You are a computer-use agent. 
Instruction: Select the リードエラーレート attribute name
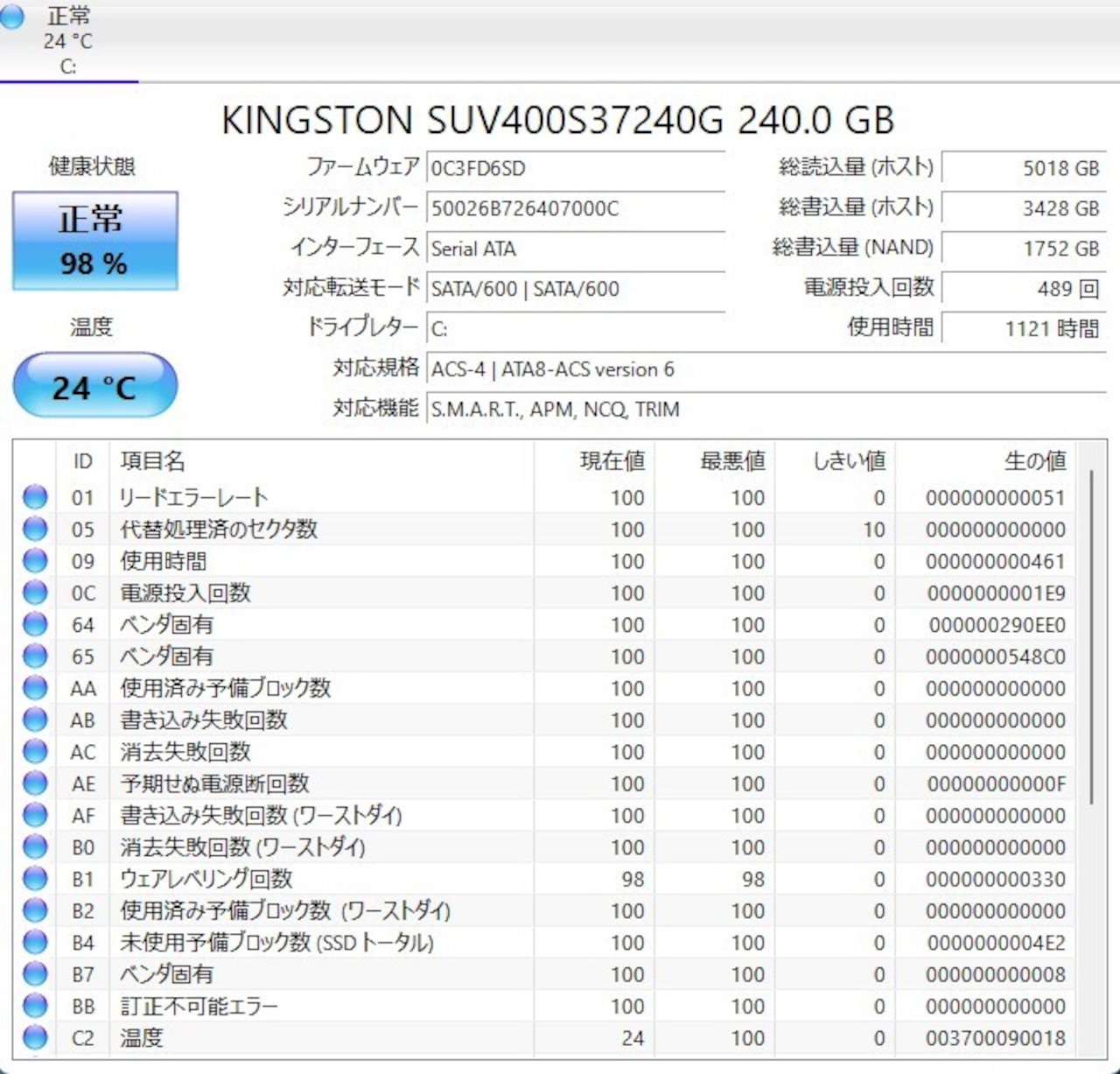coord(194,497)
